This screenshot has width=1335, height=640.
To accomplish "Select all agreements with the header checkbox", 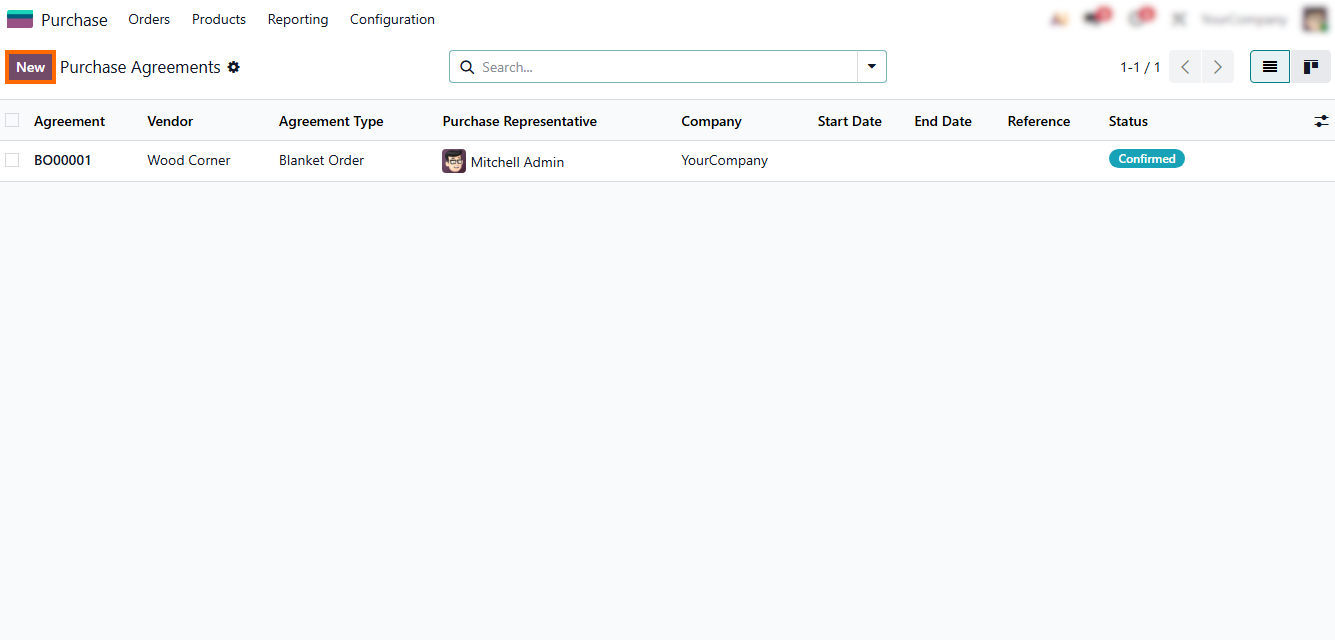I will 12,121.
